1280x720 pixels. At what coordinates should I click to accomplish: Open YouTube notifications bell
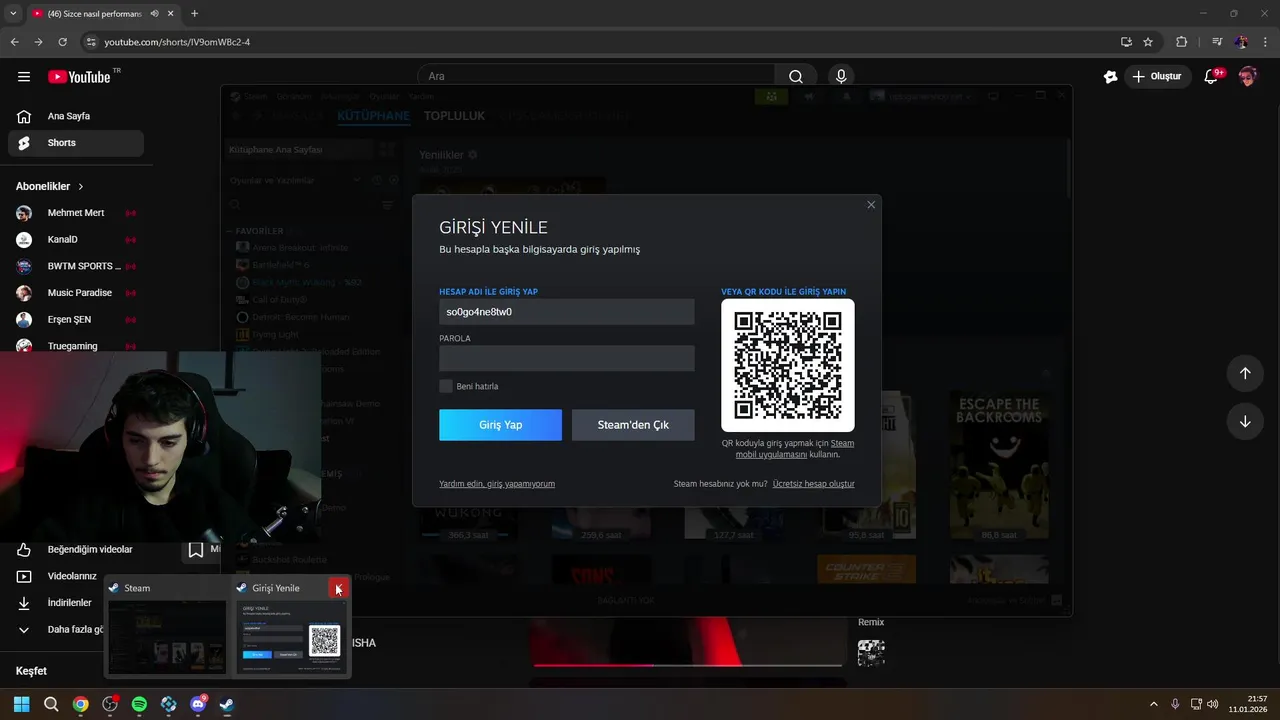point(1211,77)
